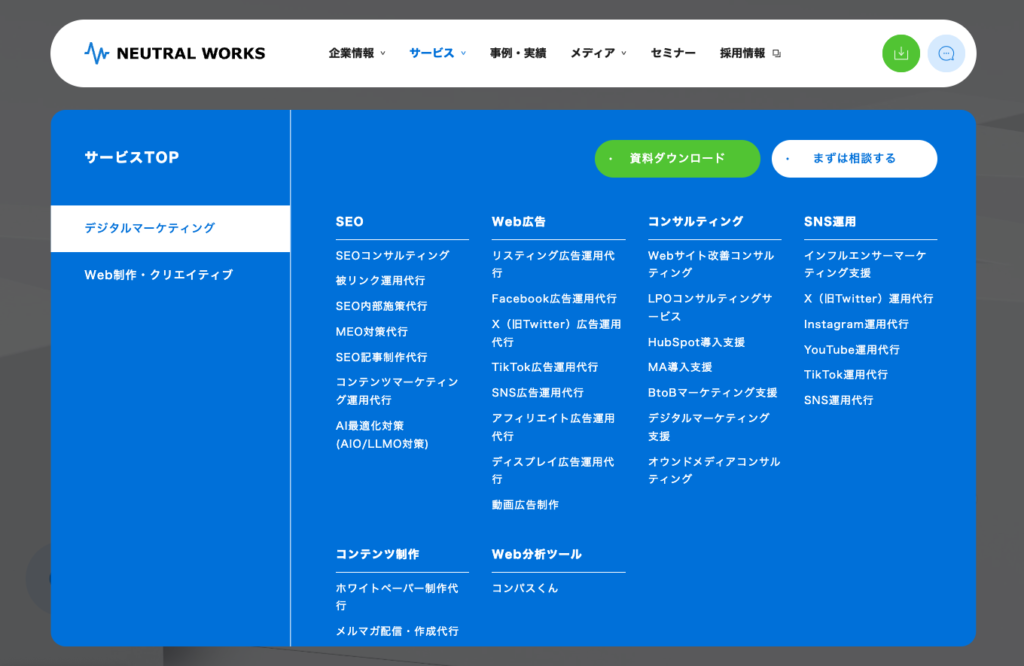Open HubSpot導入支援 link
The width and height of the screenshot is (1024, 666).
coord(696,342)
